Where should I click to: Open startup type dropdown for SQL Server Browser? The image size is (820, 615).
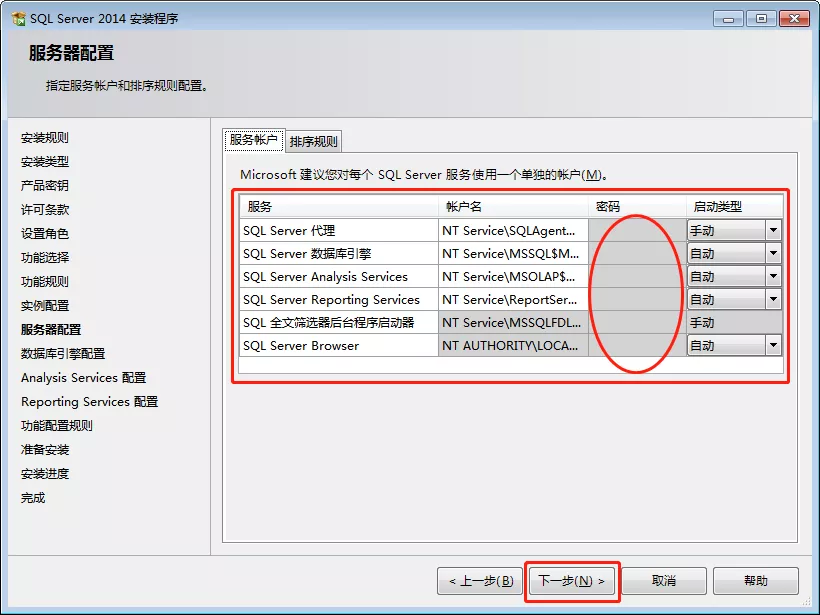tap(773, 345)
